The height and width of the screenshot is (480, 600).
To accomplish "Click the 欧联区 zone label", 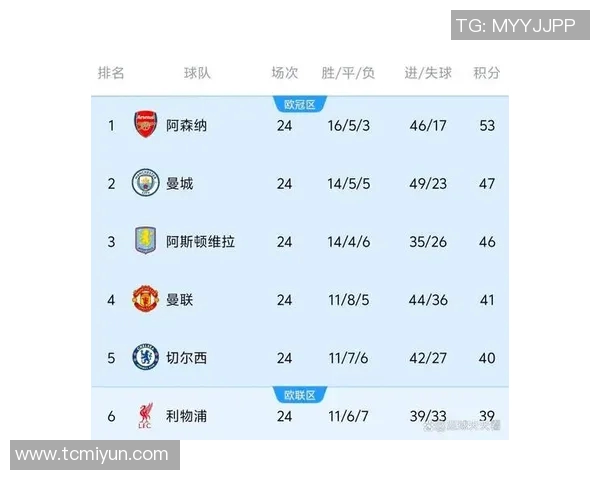I will [x=299, y=395].
